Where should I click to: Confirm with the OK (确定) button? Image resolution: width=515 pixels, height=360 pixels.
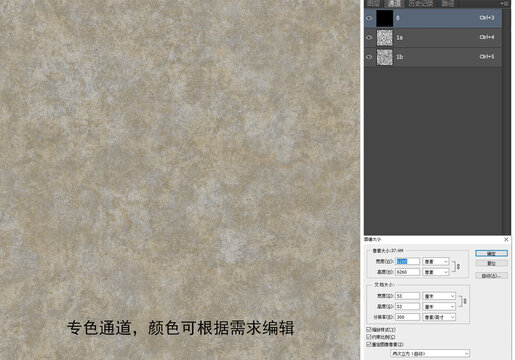(x=491, y=254)
